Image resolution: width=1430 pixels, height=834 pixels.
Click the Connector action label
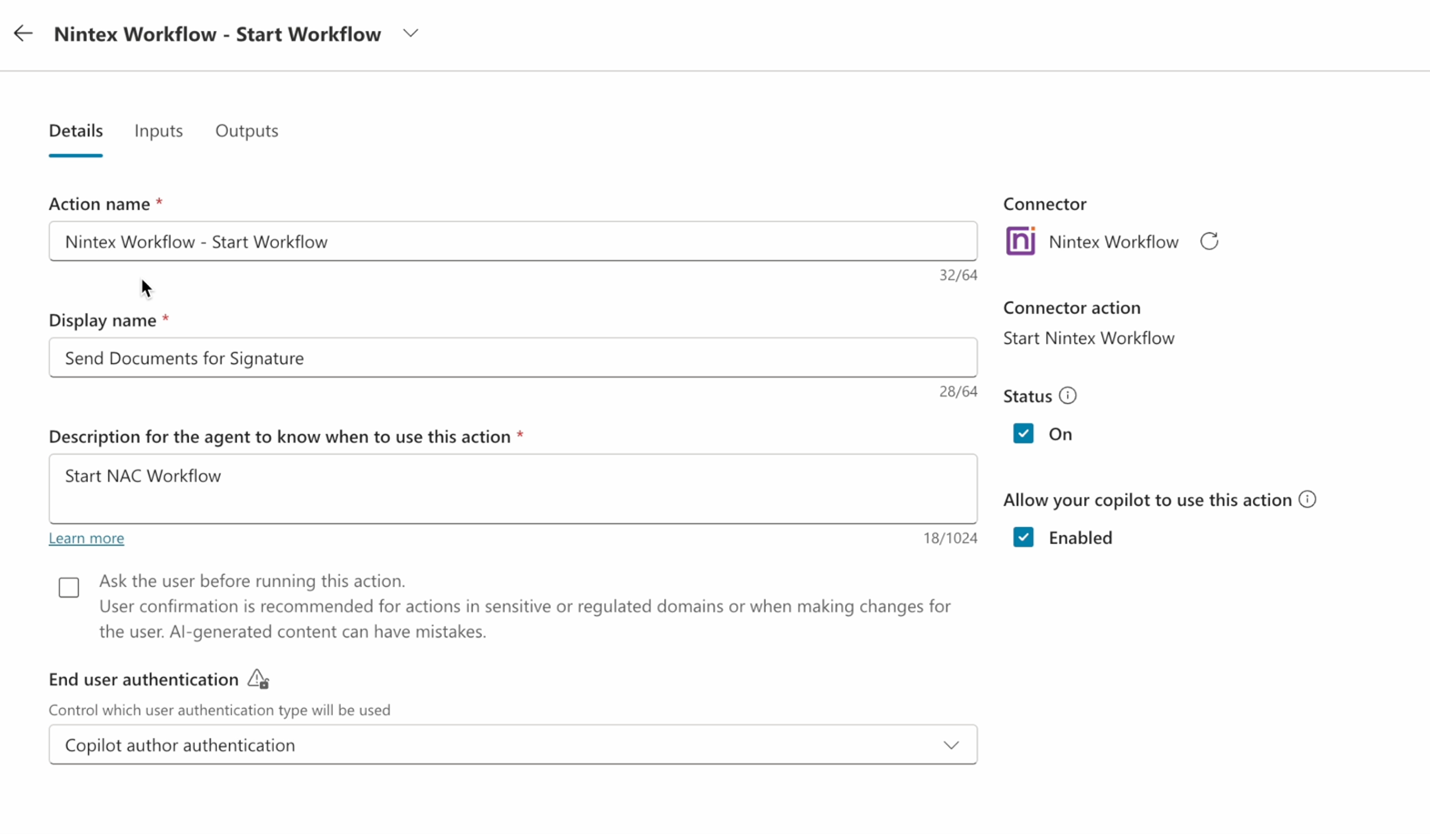tap(1072, 308)
